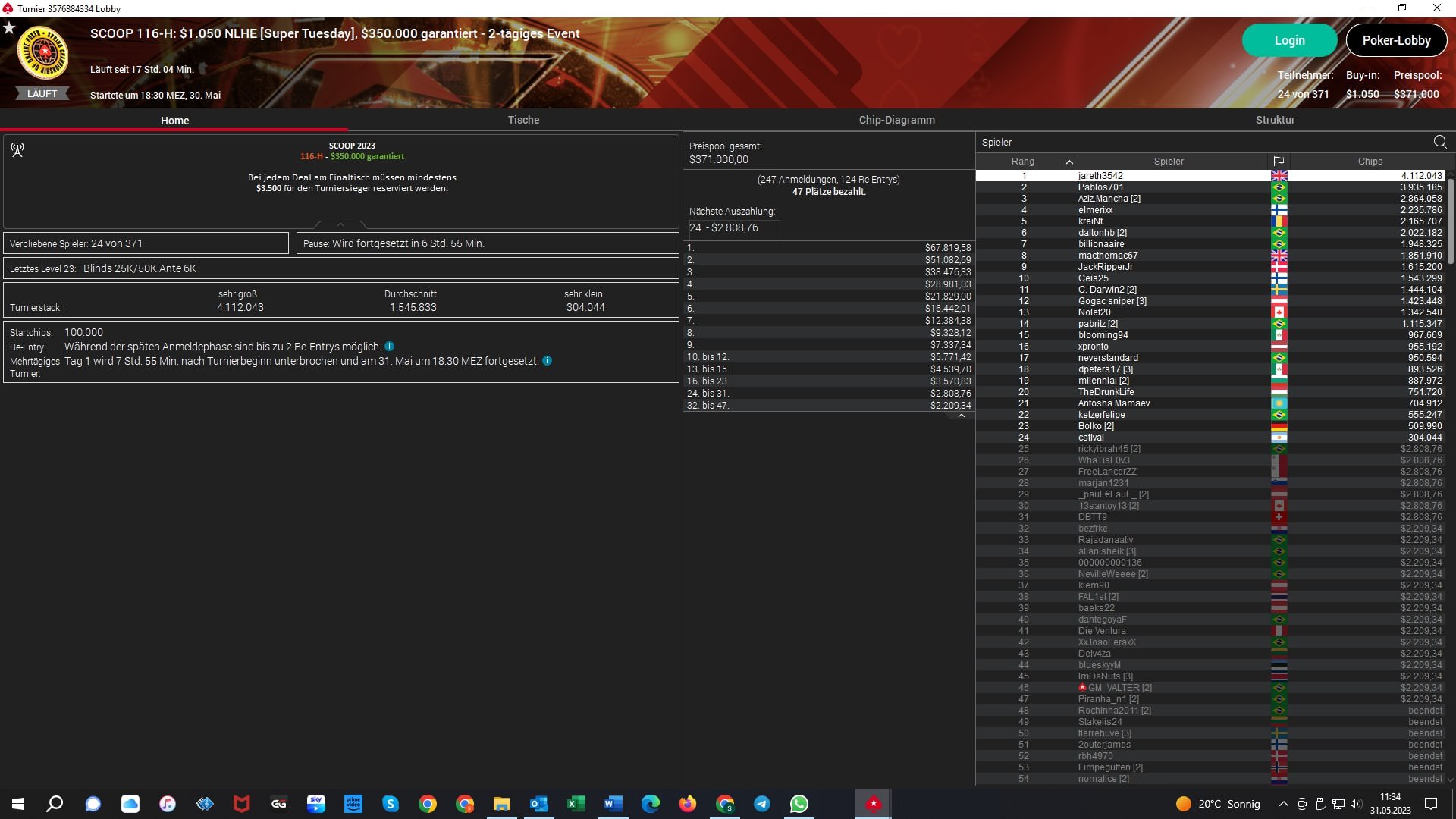This screenshot has height=819, width=1456.
Task: Click the Verbliebene Spieler 24 von 371 box
Action: (146, 243)
